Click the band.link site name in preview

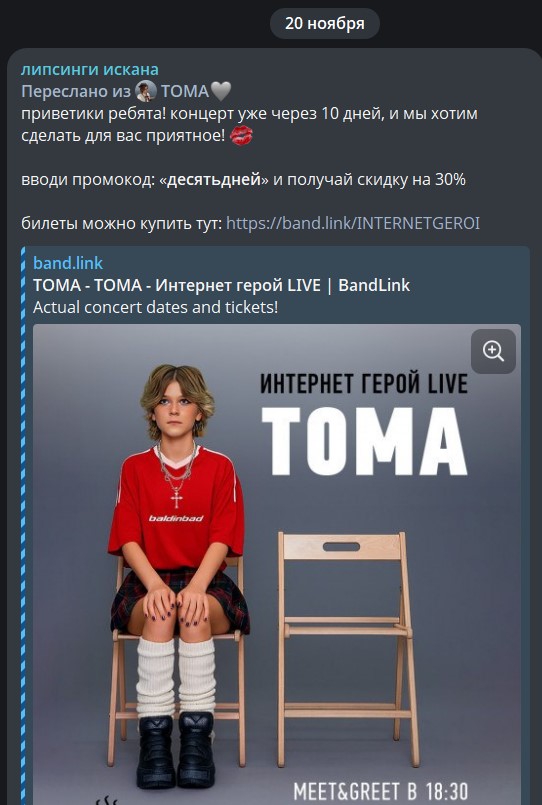tap(68, 263)
